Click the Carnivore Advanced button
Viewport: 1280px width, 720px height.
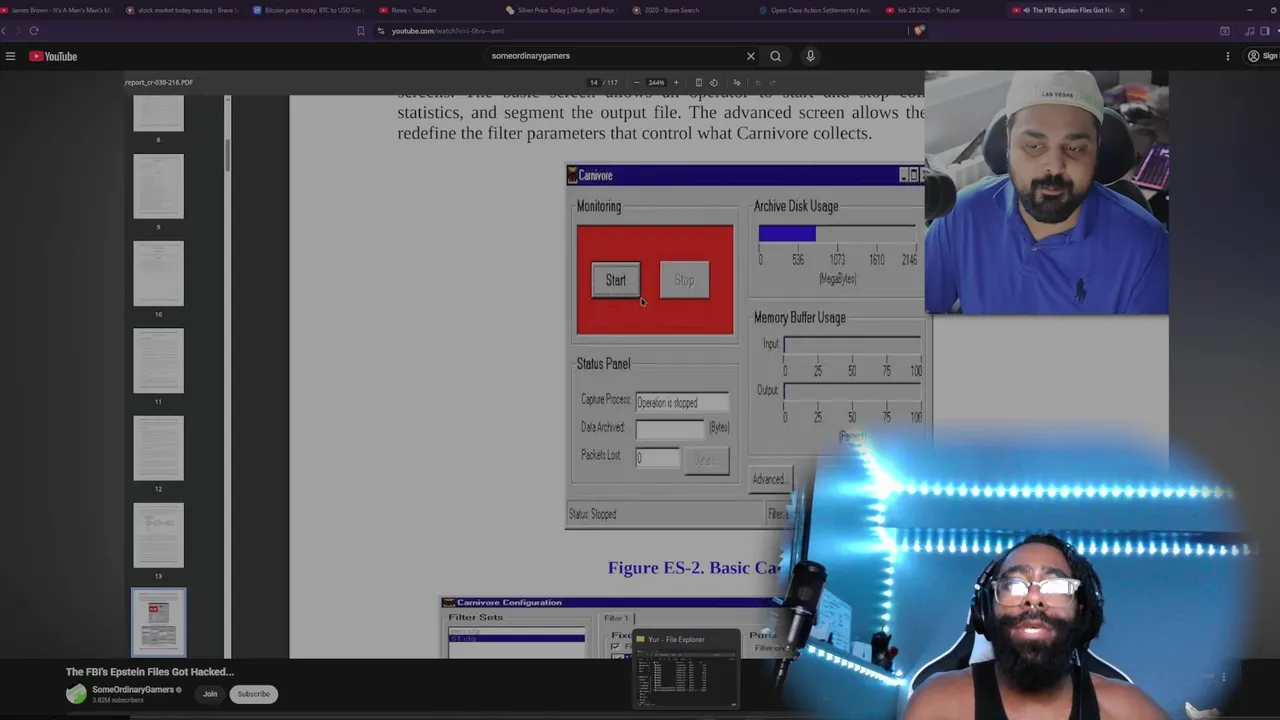point(769,479)
